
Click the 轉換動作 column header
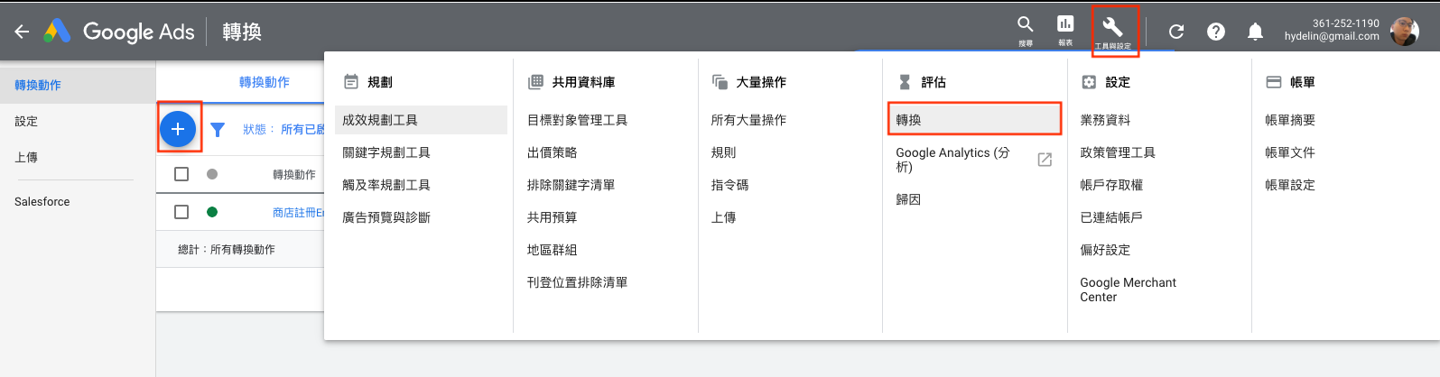pos(294,175)
